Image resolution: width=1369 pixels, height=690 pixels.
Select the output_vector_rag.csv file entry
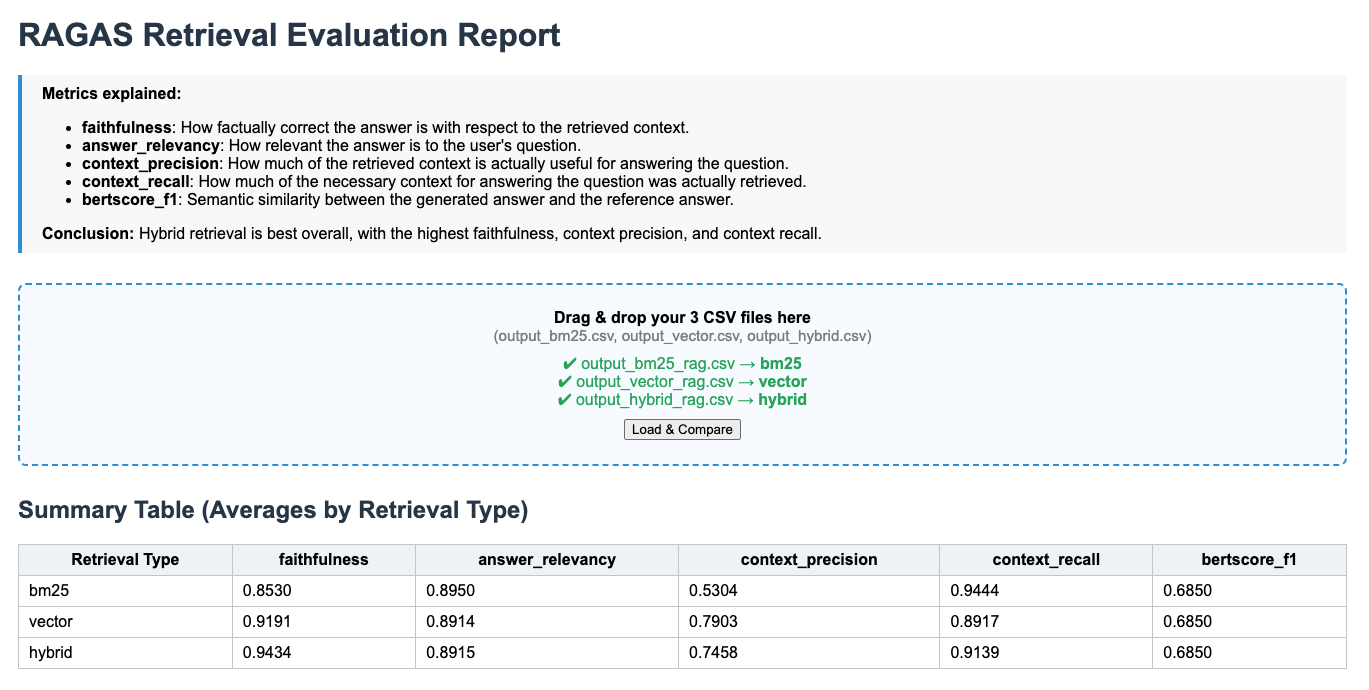[682, 382]
